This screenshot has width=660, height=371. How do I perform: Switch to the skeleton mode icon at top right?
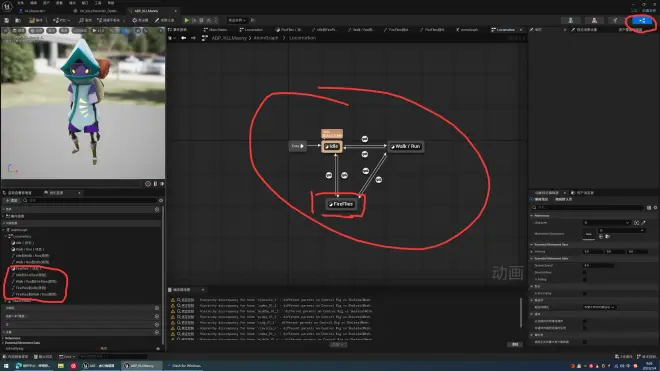[571, 21]
